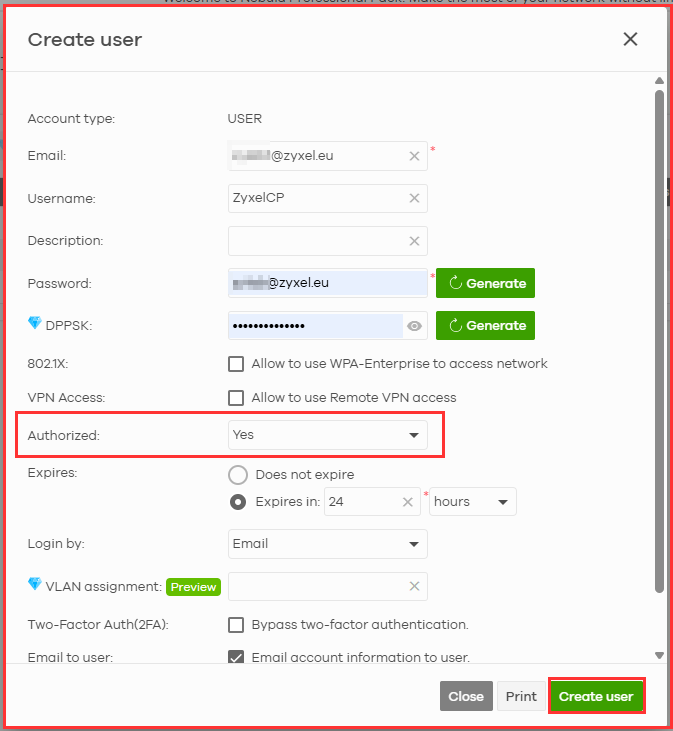
Task: Open the hours unit dropdown
Action: (472, 502)
